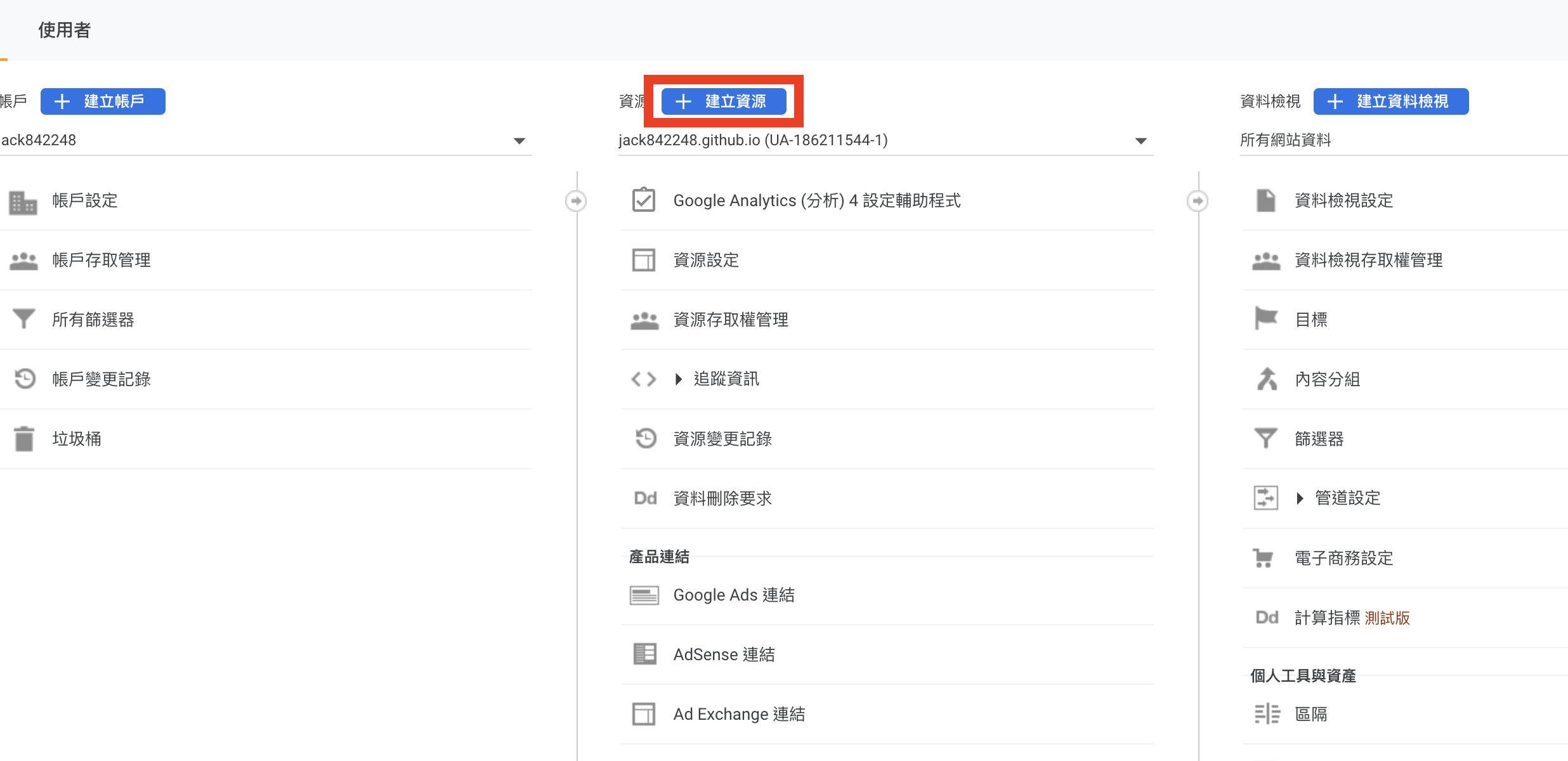This screenshot has width=1568, height=761.
Task: Open 帳戶設定
Action: coord(85,201)
